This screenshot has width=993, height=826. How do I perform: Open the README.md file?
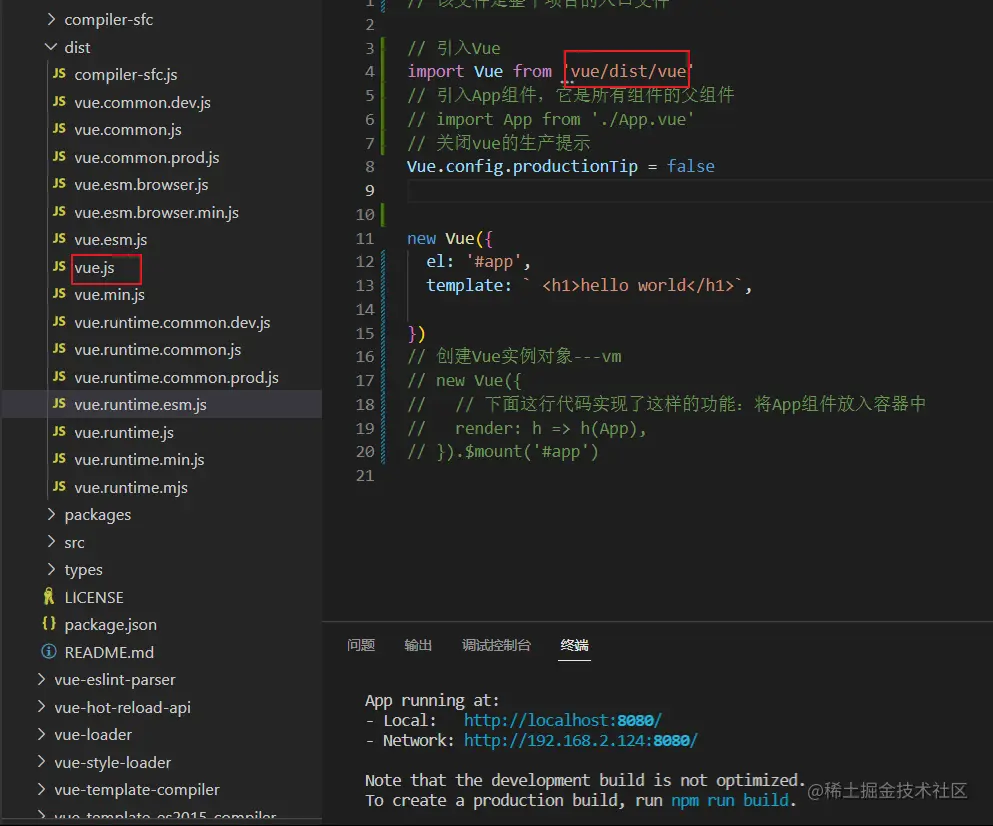pyautogui.click(x=109, y=652)
